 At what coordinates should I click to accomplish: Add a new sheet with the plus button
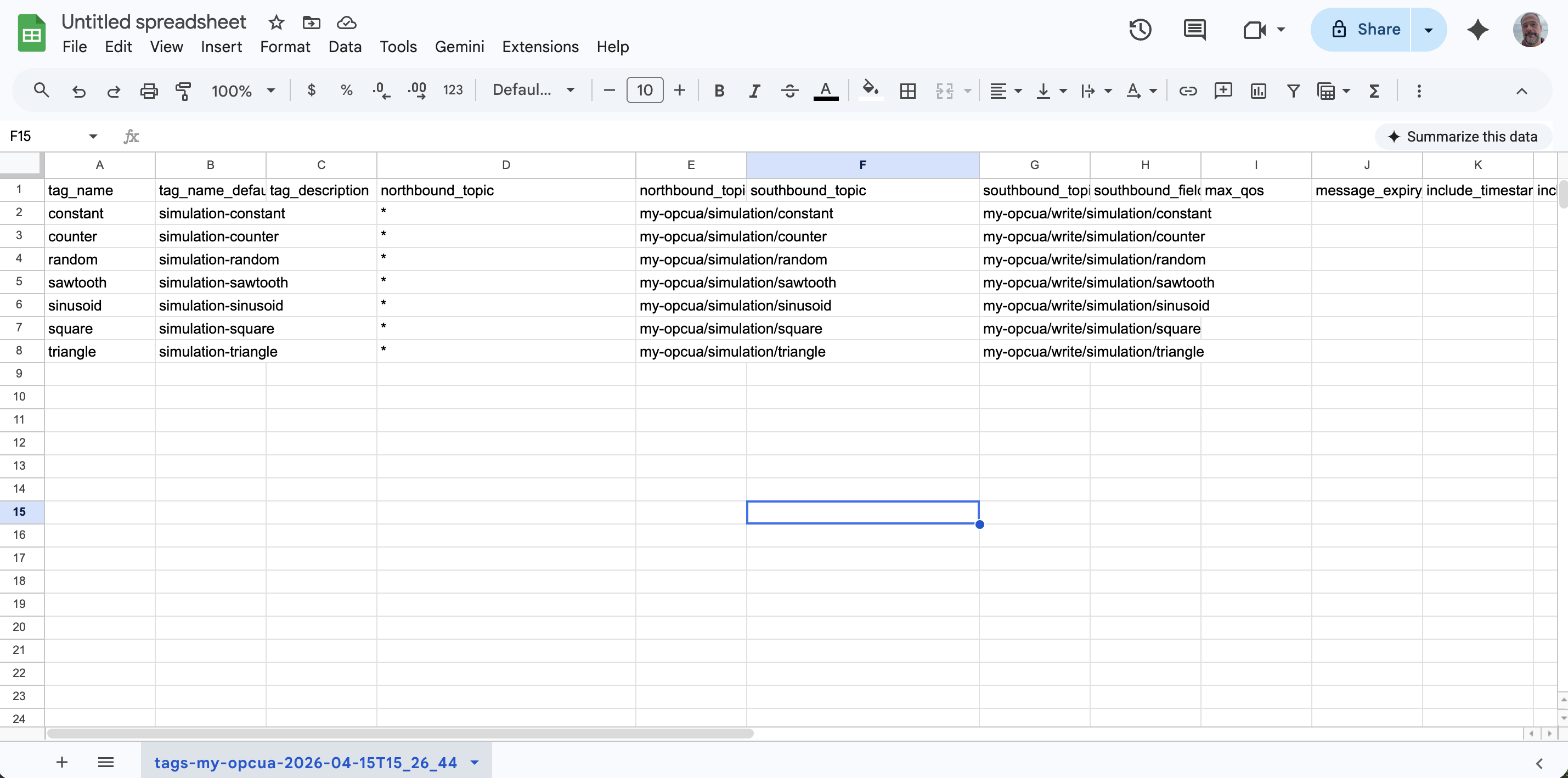tap(61, 762)
